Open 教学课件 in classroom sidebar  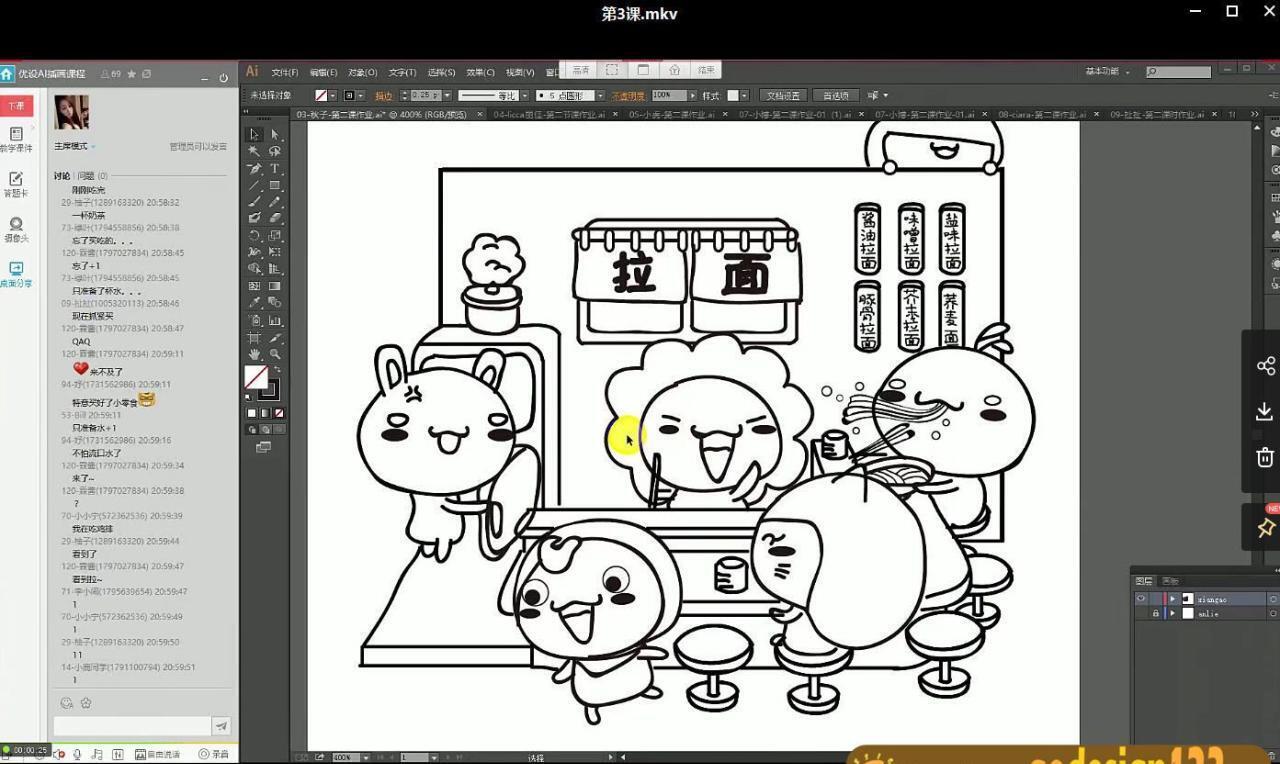(16, 140)
